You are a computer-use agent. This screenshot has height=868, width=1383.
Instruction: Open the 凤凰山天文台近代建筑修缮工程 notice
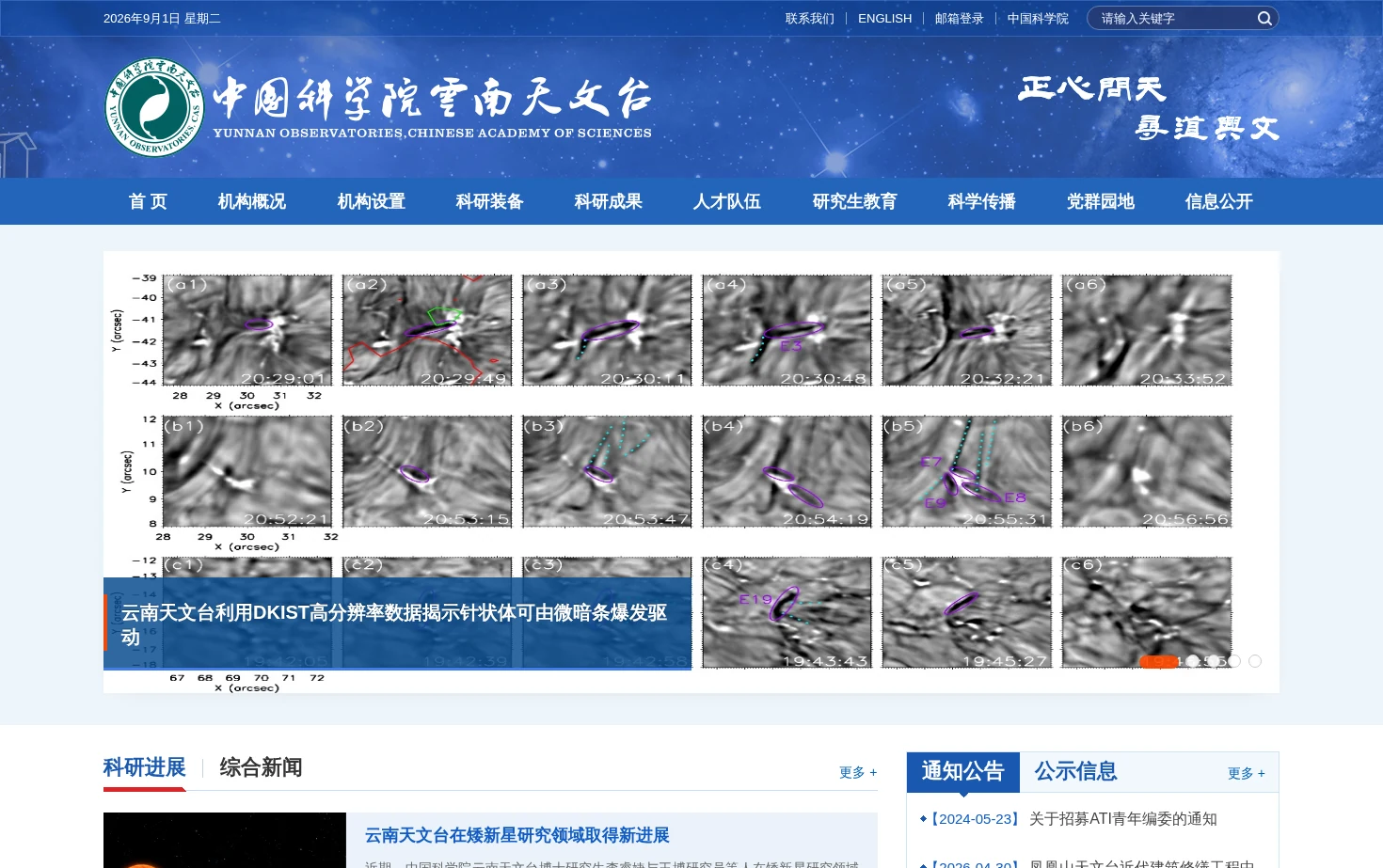[1142, 862]
